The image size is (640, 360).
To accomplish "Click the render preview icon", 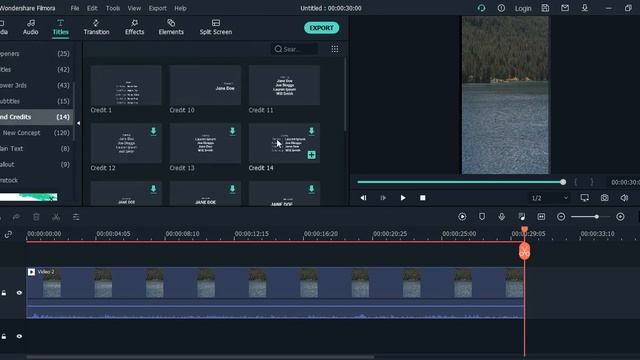I will point(462,217).
